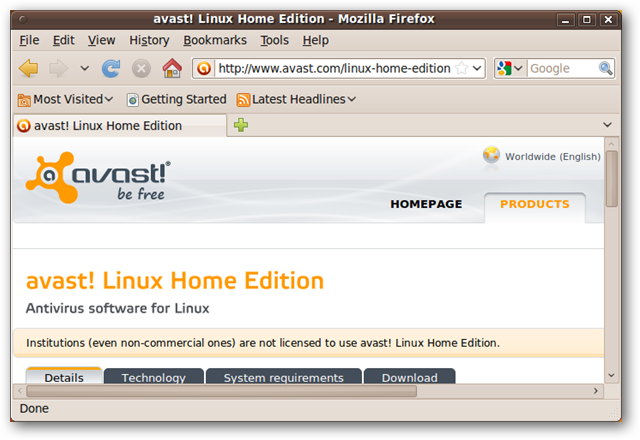Open the Google search engine selector dropdown
The image size is (640, 440).
pos(510,68)
